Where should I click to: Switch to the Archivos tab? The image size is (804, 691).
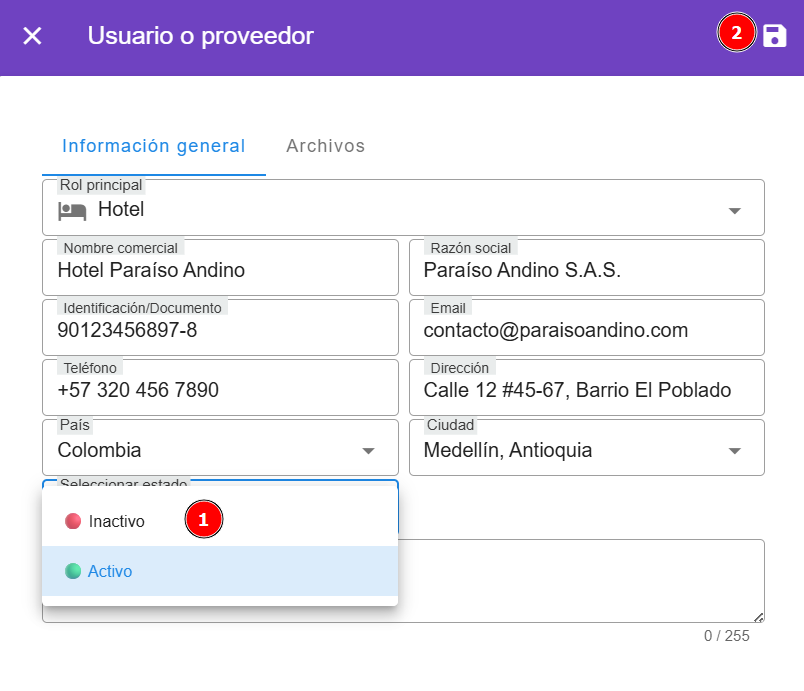pyautogui.click(x=325, y=146)
